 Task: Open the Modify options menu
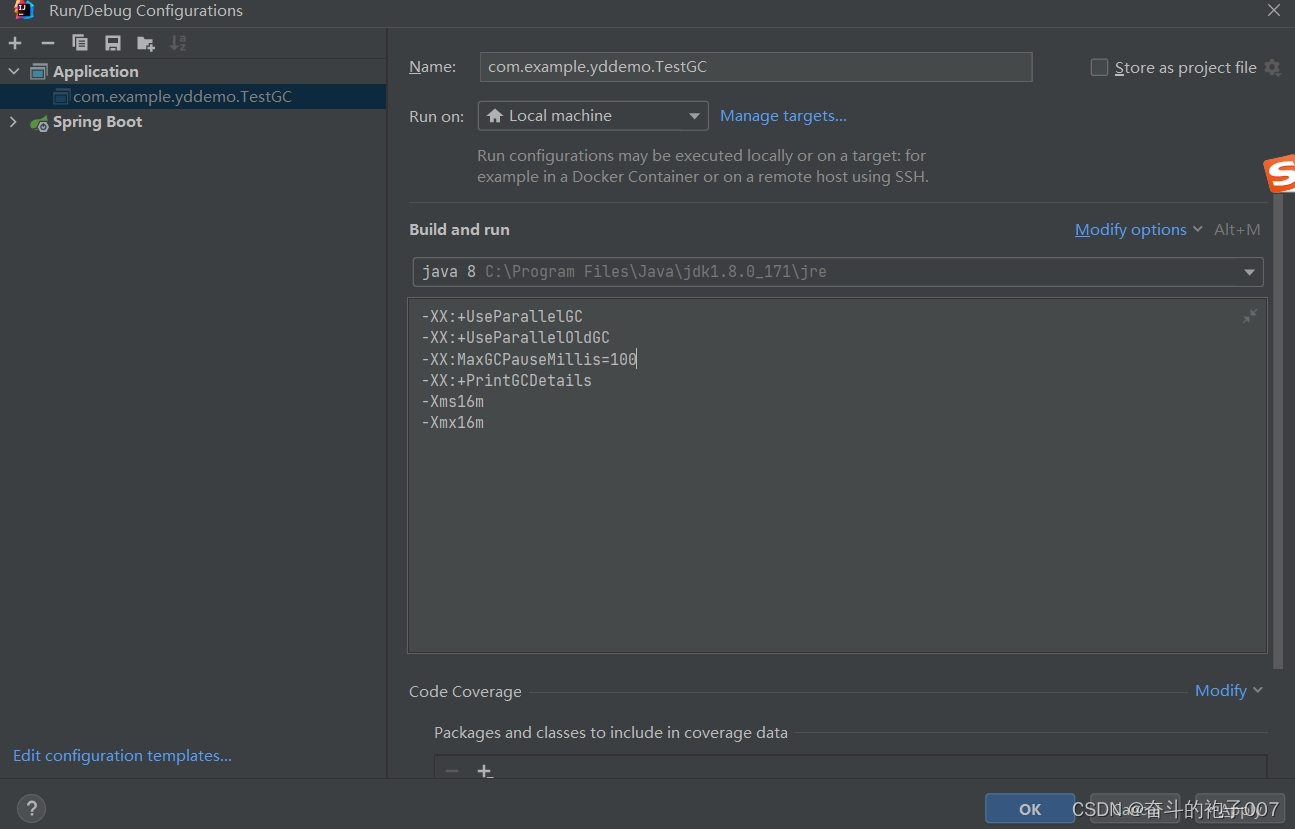[1139, 230]
